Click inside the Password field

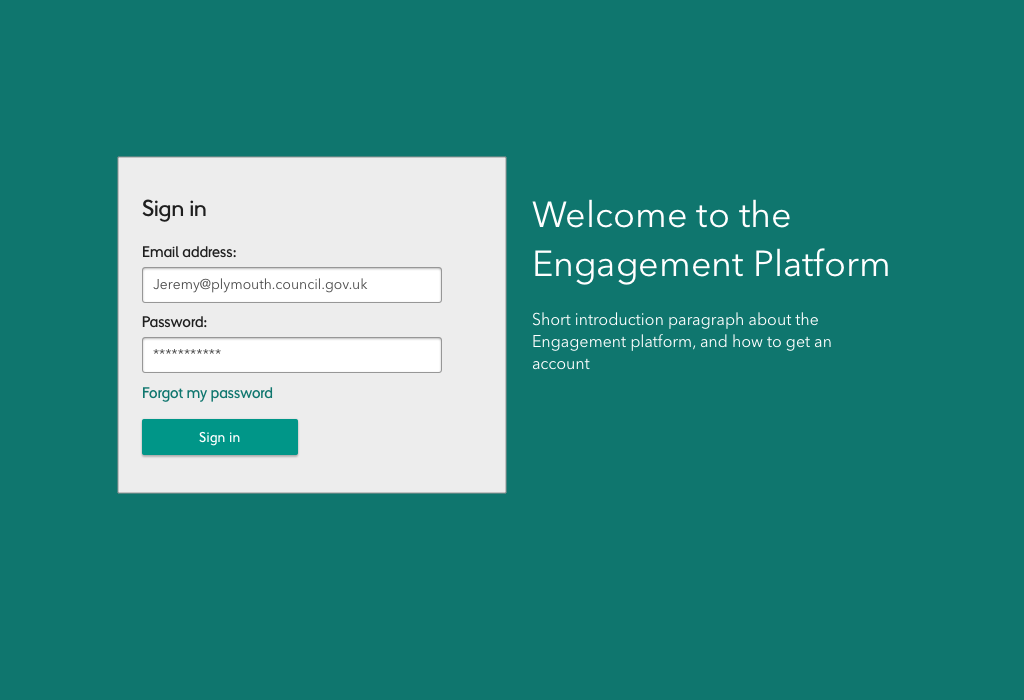pyautogui.click(x=291, y=355)
